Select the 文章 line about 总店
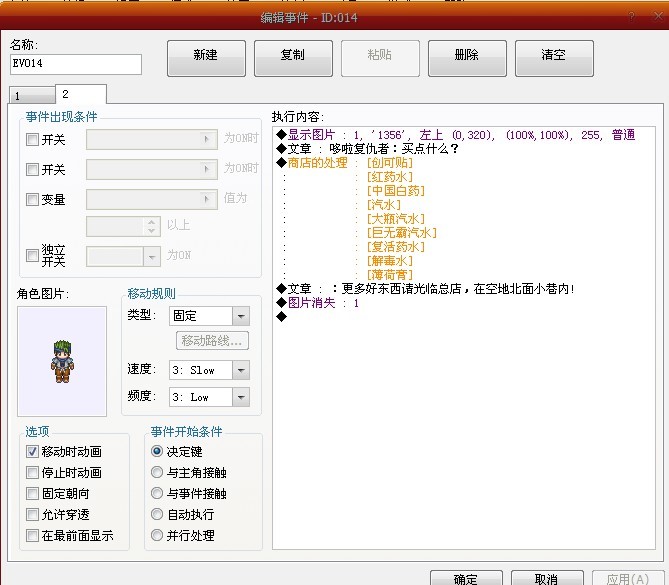 [x=425, y=289]
